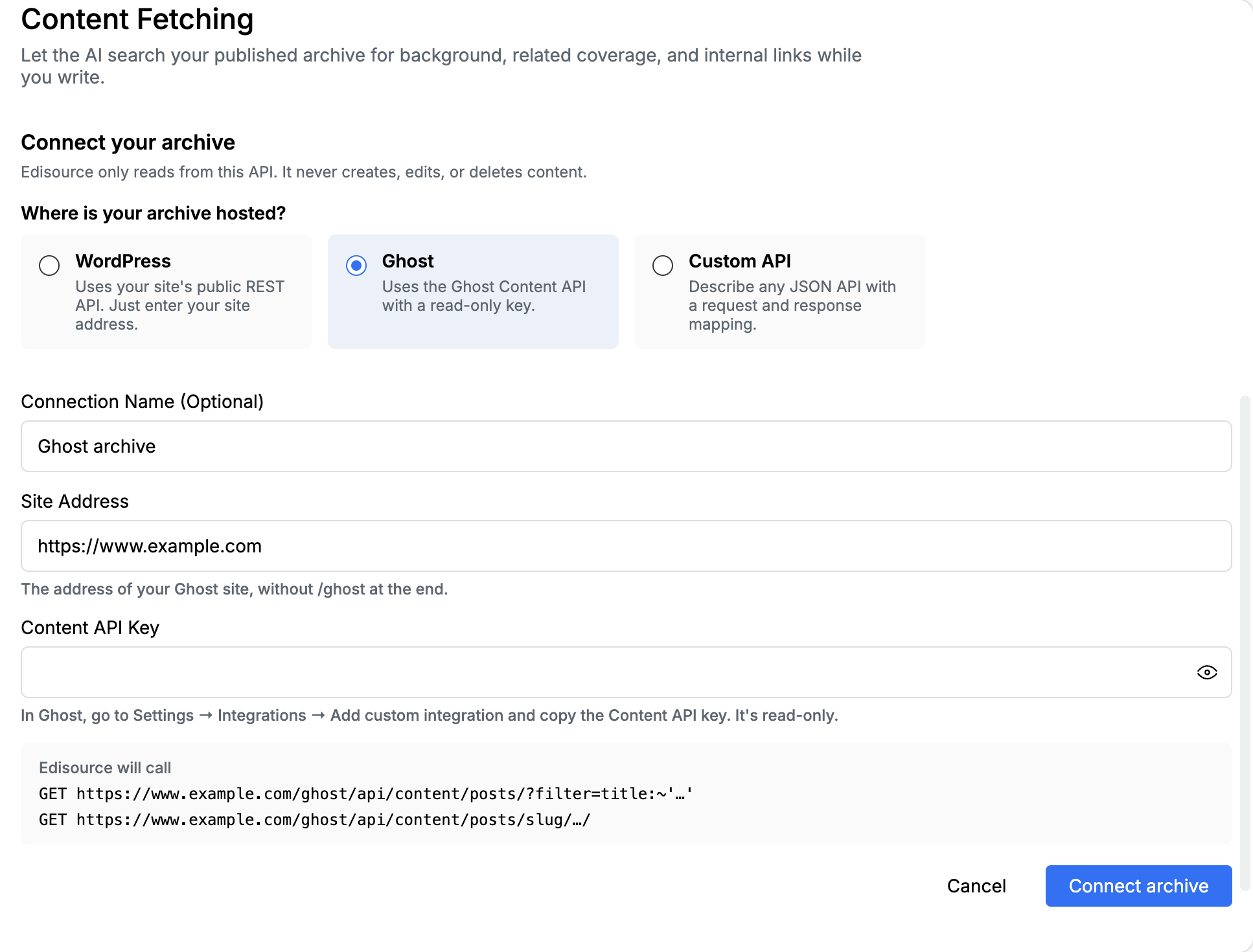Click the Custom API description text
Viewport: 1253px width, 952px height.
click(x=792, y=306)
